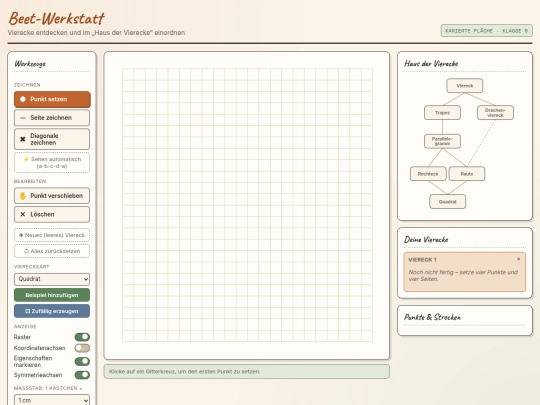Click the plus icon on Neues Viereck
This screenshot has height=405, width=540.
pos(21,235)
